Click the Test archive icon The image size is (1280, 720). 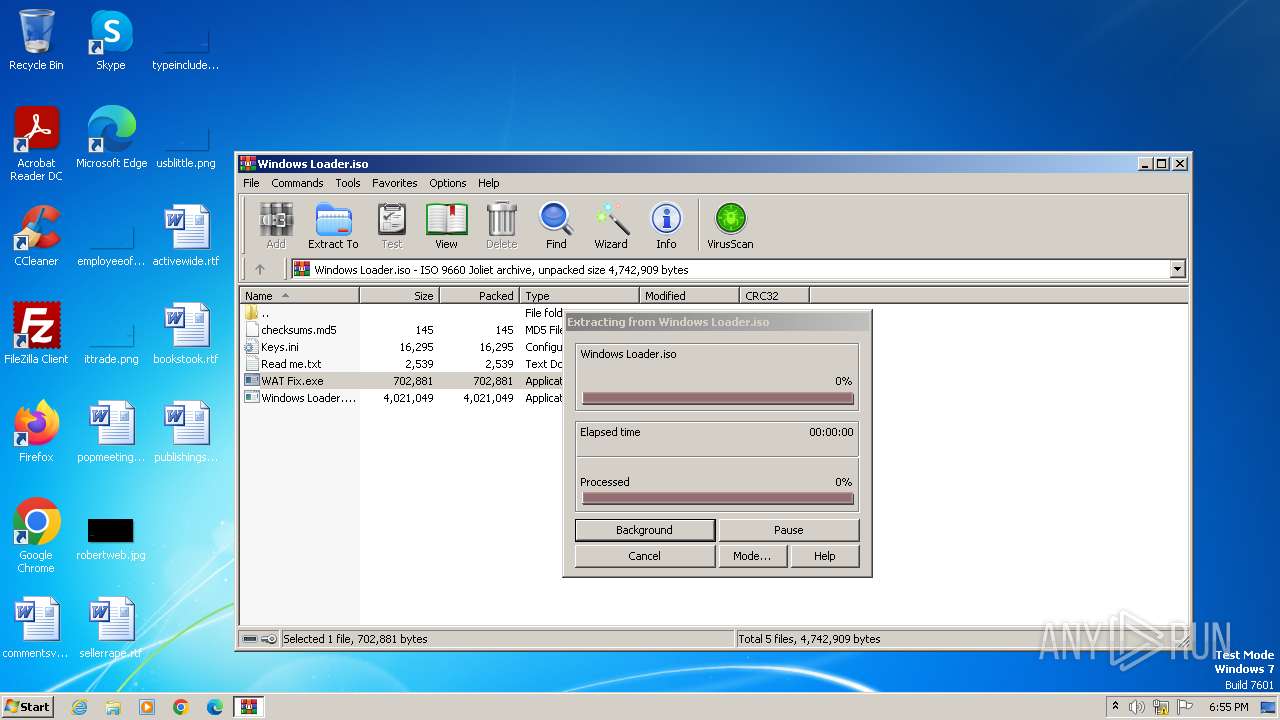(x=391, y=225)
